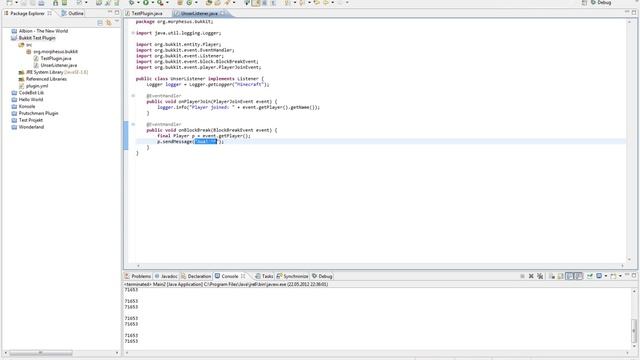The width and height of the screenshot is (640, 360).
Task: Select the Hello World project
Action: click(27, 100)
